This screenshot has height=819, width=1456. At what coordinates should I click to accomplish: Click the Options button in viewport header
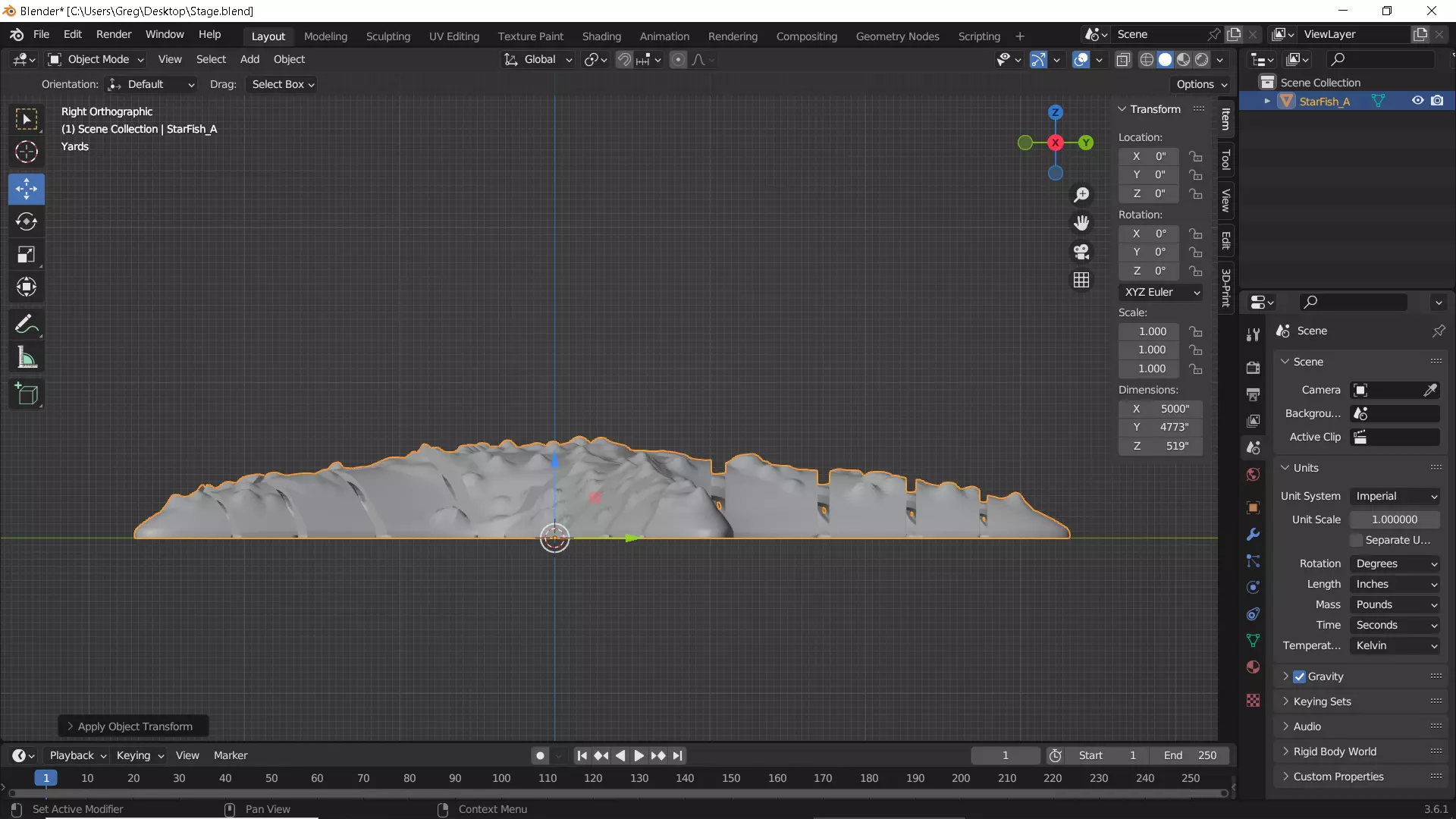tap(1201, 84)
